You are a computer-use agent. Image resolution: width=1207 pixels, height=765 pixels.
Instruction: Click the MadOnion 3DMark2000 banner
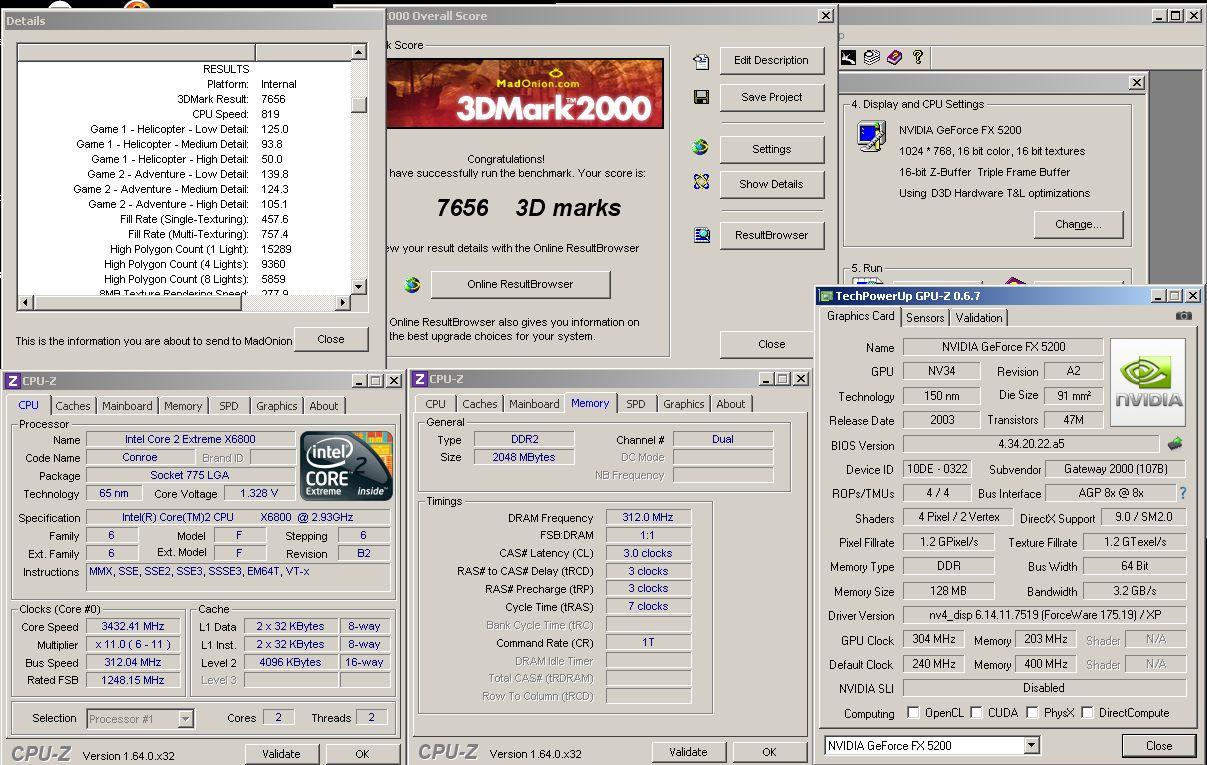tap(526, 93)
